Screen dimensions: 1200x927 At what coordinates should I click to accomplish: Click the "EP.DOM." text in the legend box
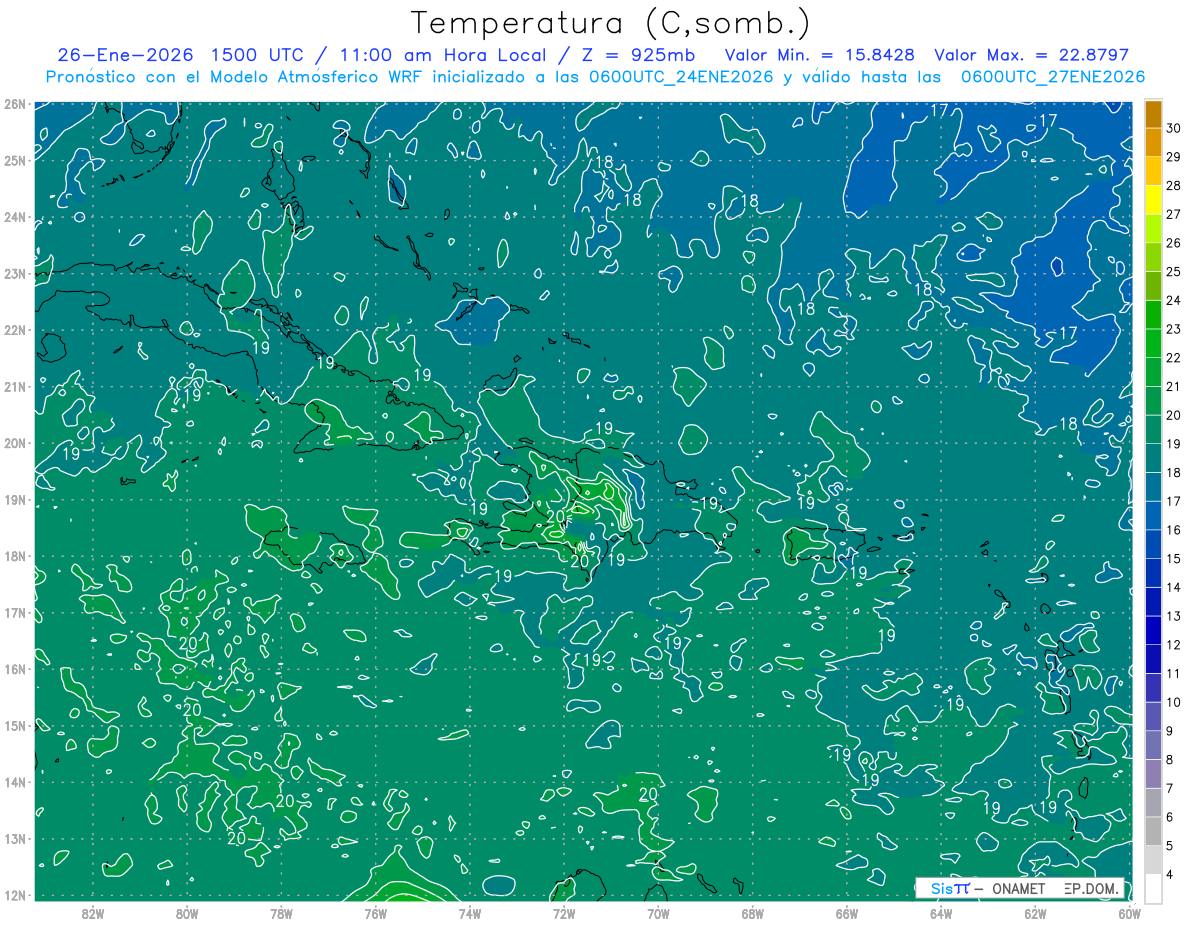pos(1092,888)
